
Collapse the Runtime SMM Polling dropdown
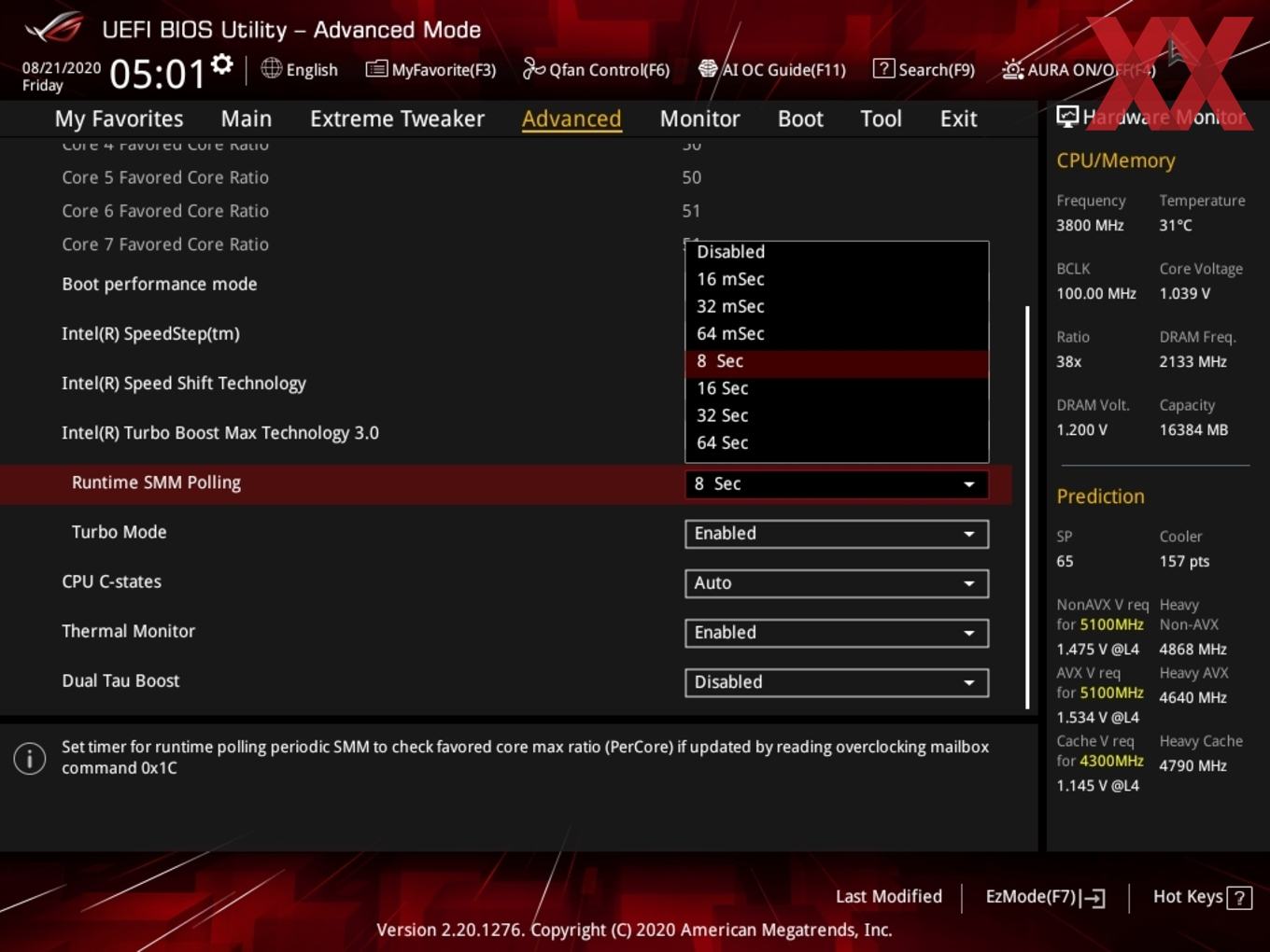point(837,483)
